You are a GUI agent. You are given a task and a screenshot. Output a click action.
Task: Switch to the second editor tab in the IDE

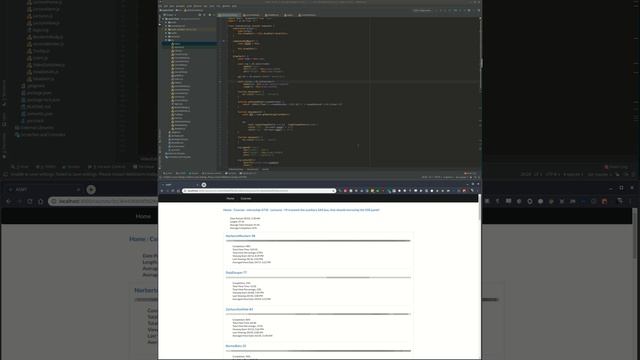(251, 15)
